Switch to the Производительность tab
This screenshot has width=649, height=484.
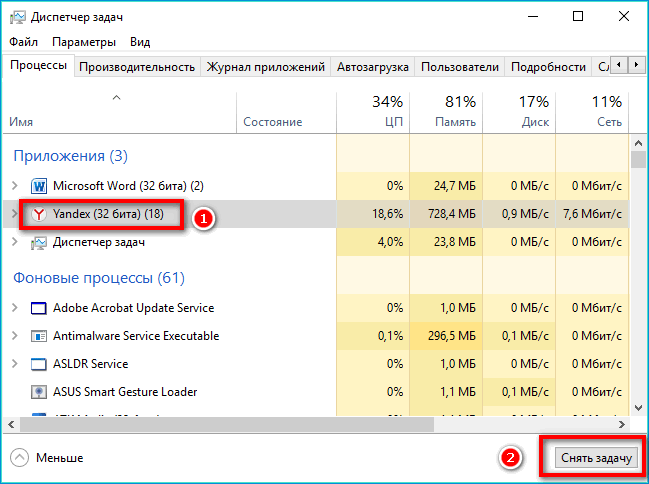click(136, 67)
